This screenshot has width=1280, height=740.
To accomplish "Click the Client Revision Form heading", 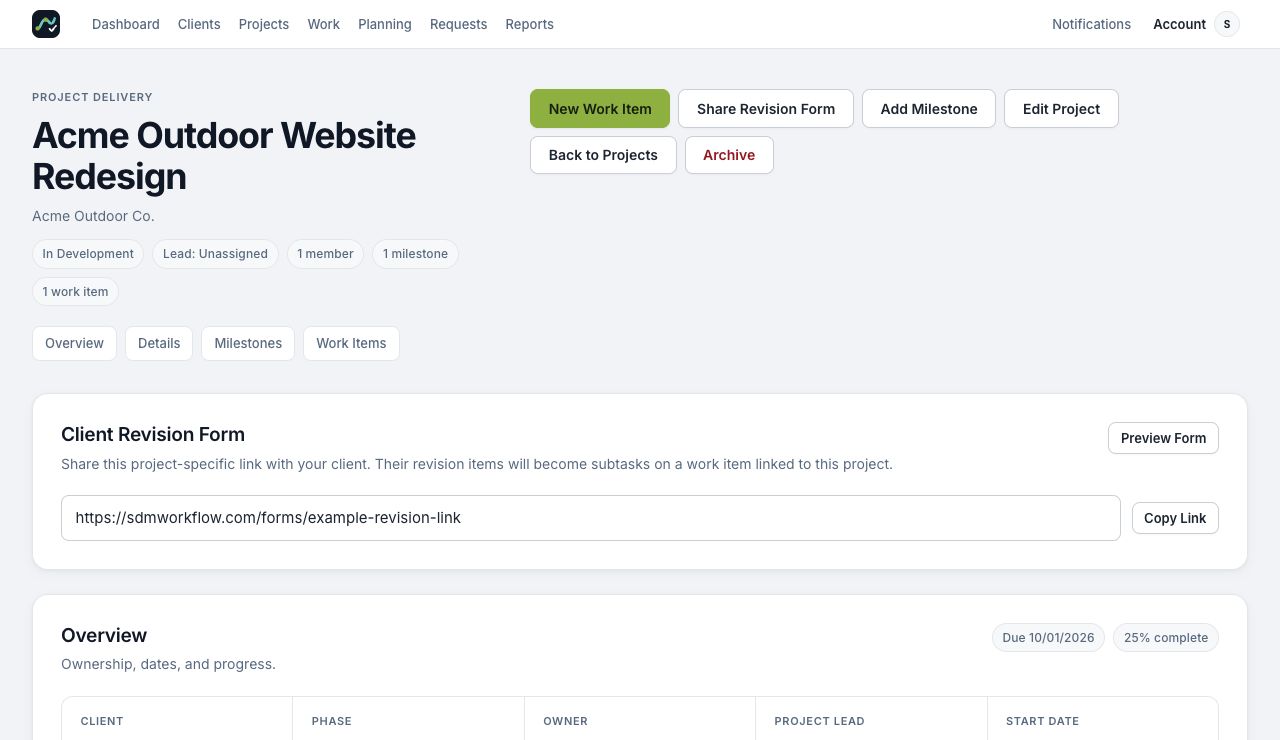I will 153,434.
